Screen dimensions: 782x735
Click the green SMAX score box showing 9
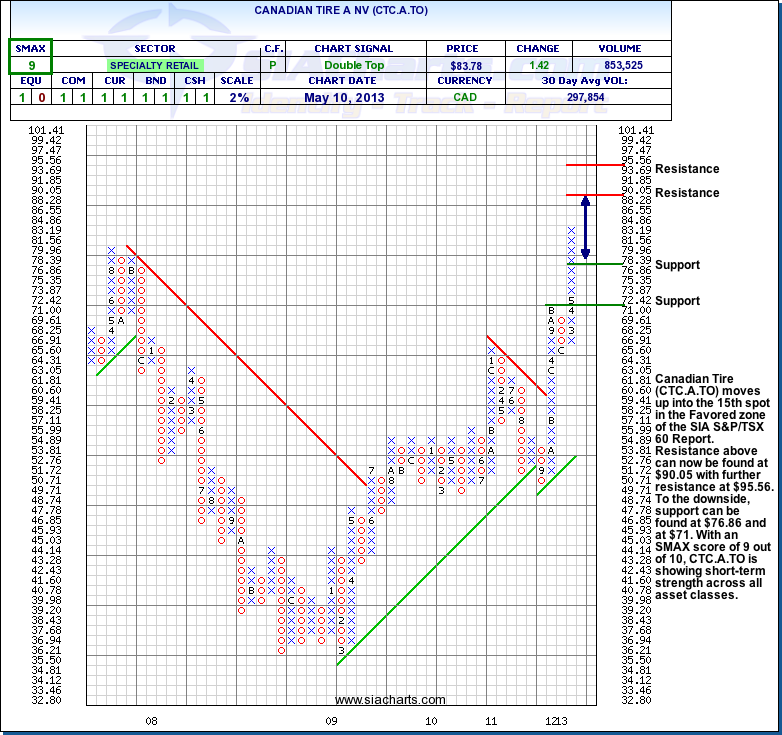point(31,65)
